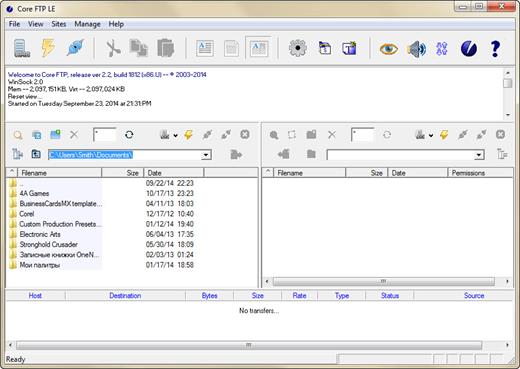Click the local pane stop circle icon
The image size is (520, 369).
tap(245, 134)
